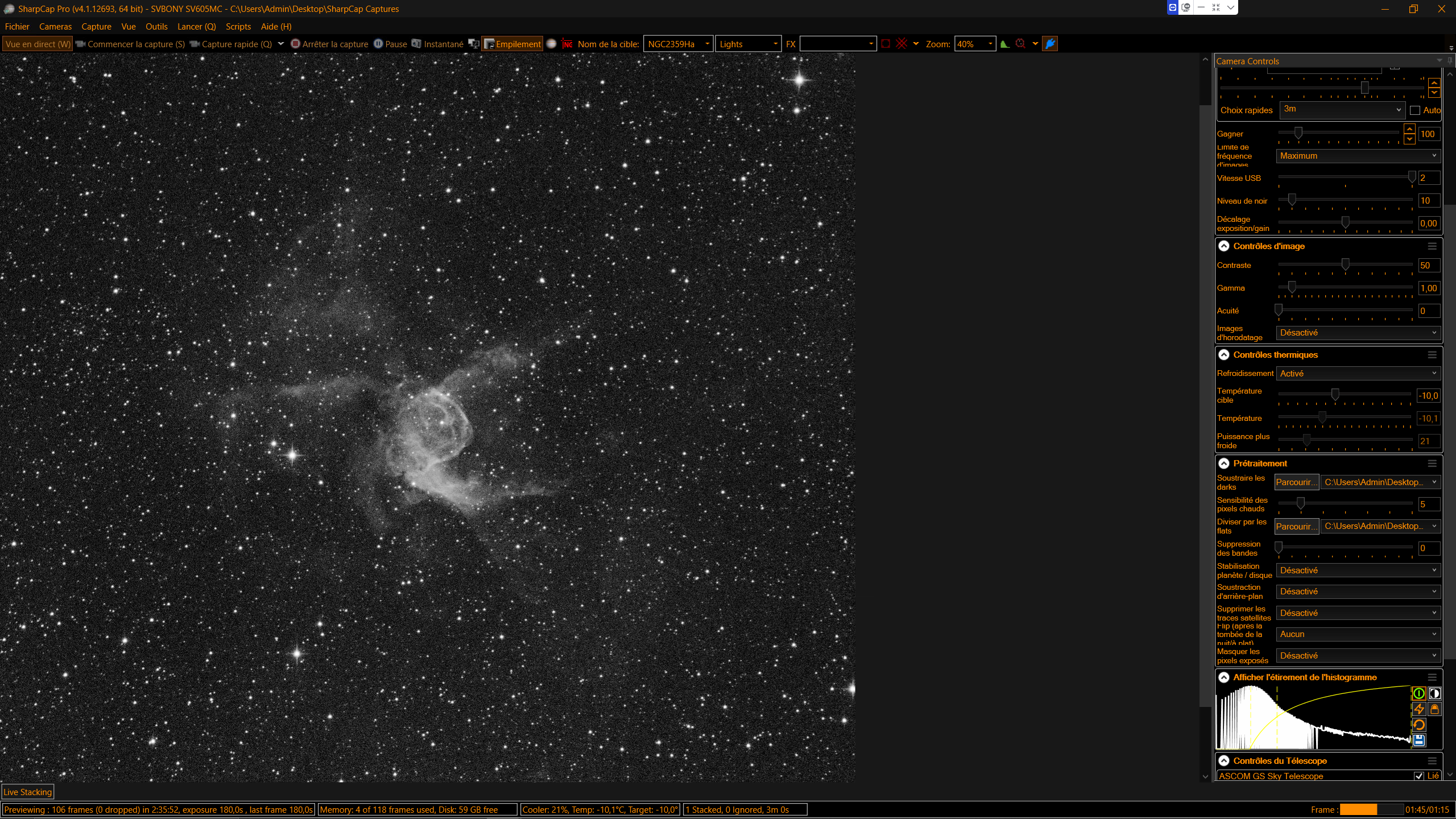Toggle the histogram lock icon
Viewport: 1456px width, 819px height.
click(1434, 709)
